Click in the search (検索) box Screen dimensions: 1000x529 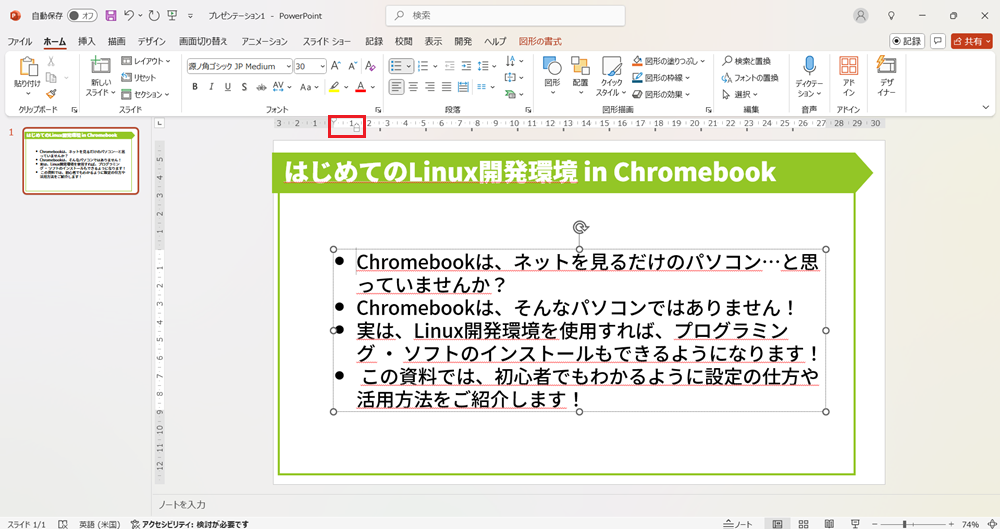[505, 15]
